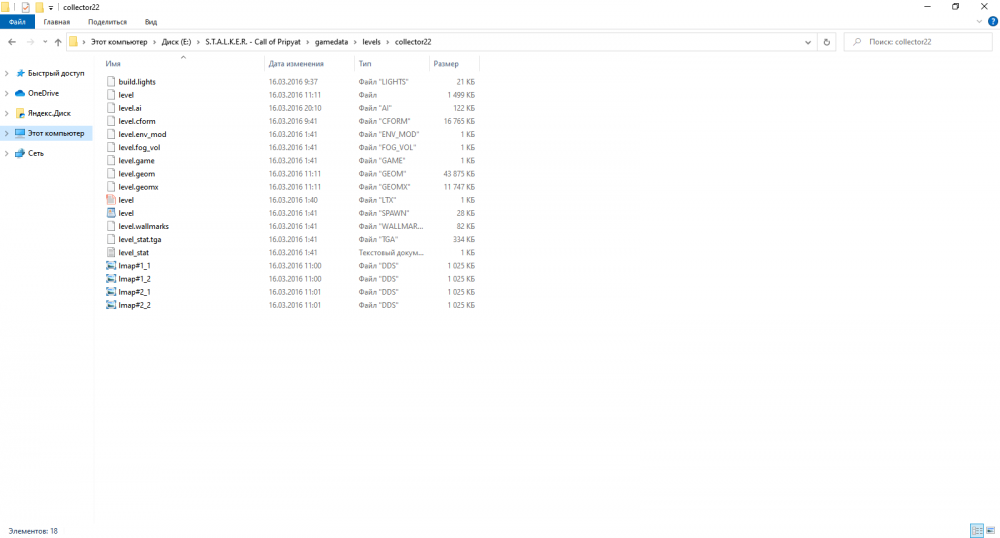Switch to large thumbnails view icon
Image resolution: width=1000 pixels, height=538 pixels.
pyautogui.click(x=990, y=530)
